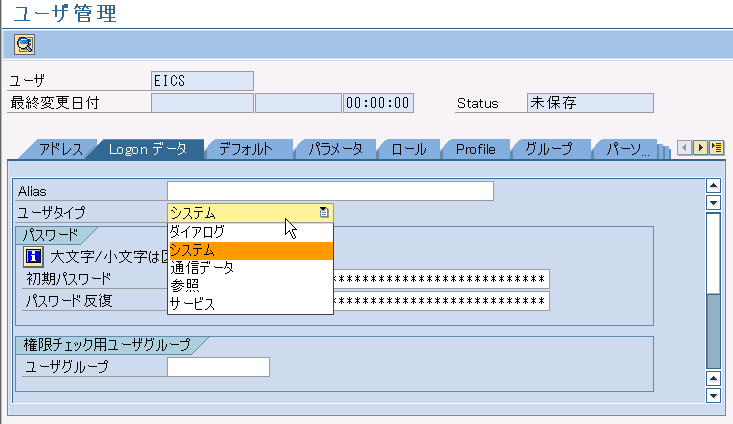
Task: Open the ロール tab
Action: click(408, 149)
